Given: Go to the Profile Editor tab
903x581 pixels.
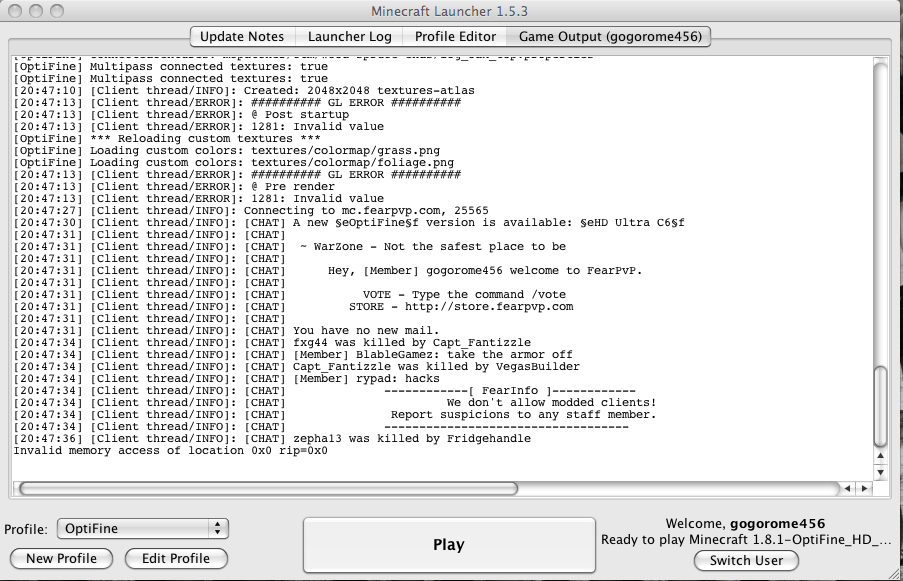Looking at the screenshot, I should (454, 37).
